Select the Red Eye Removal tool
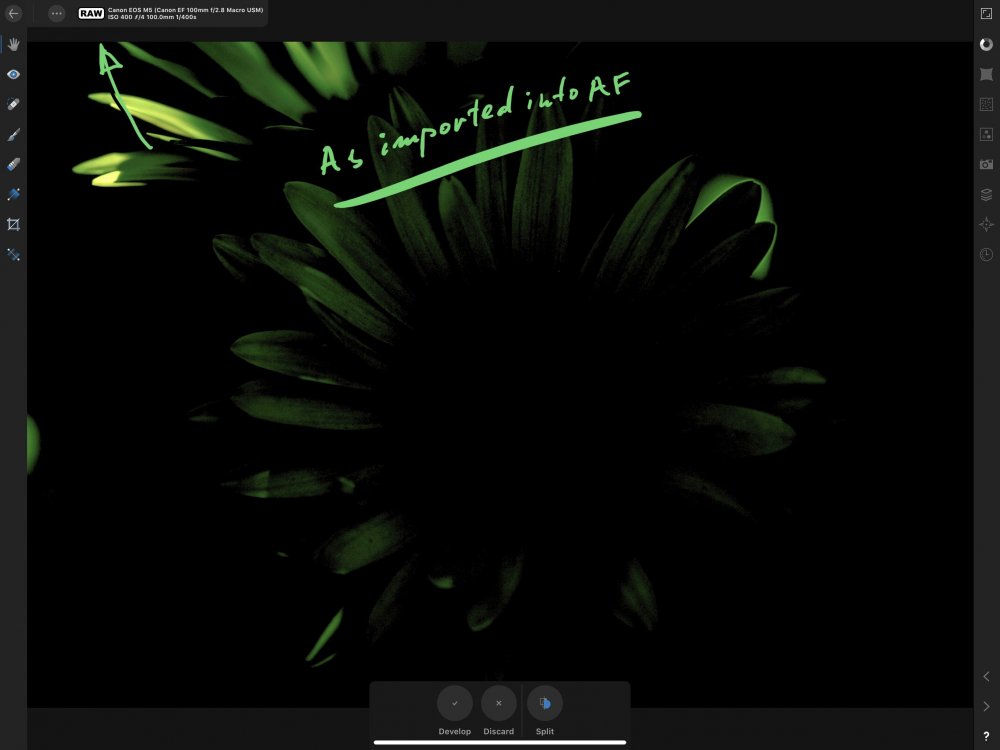1000x750 pixels. coord(13,75)
